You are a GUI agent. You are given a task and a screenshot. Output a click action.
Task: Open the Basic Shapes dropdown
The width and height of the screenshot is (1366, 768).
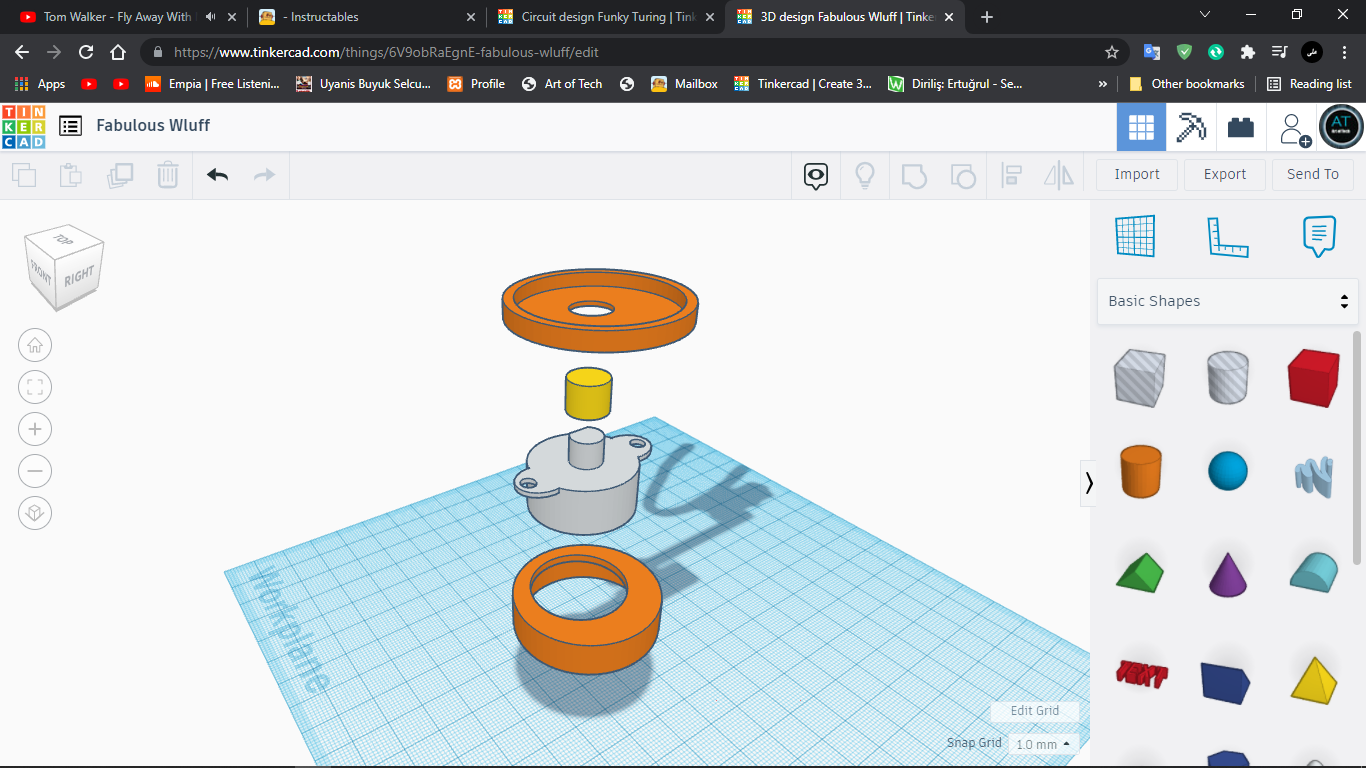click(1227, 301)
